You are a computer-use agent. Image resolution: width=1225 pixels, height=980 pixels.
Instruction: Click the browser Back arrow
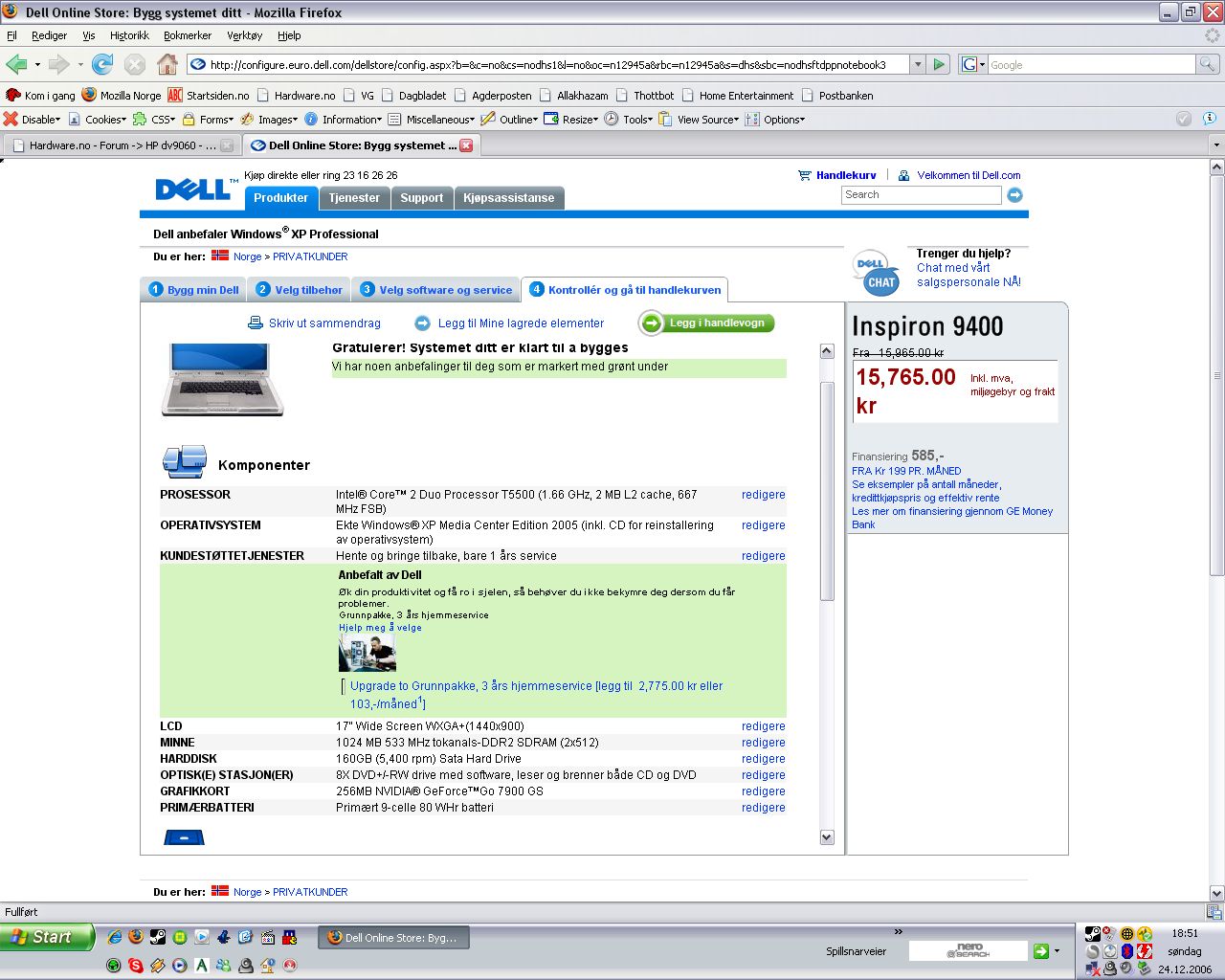pyautogui.click(x=16, y=64)
